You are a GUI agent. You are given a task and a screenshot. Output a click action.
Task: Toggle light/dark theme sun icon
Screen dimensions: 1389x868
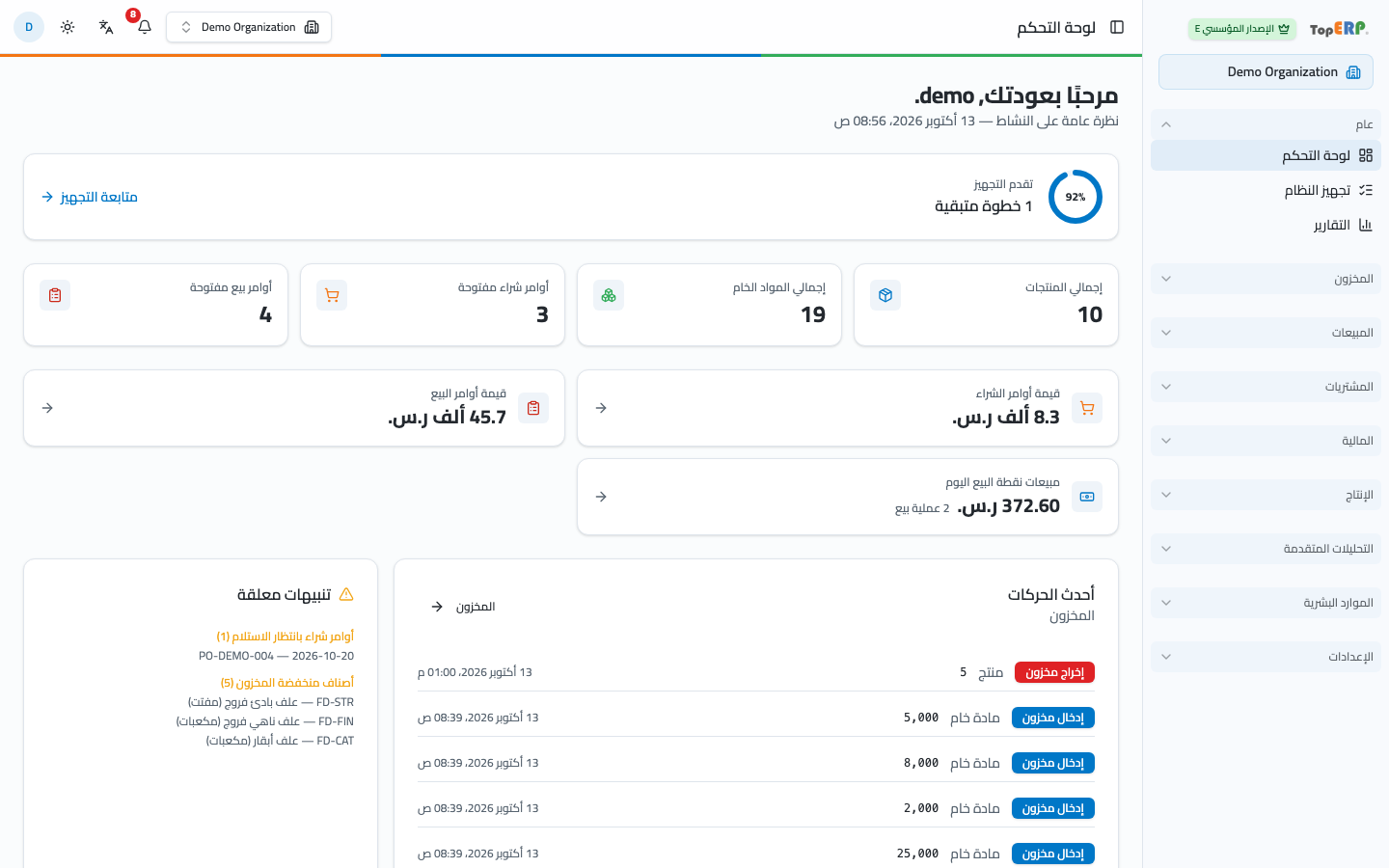[x=68, y=27]
